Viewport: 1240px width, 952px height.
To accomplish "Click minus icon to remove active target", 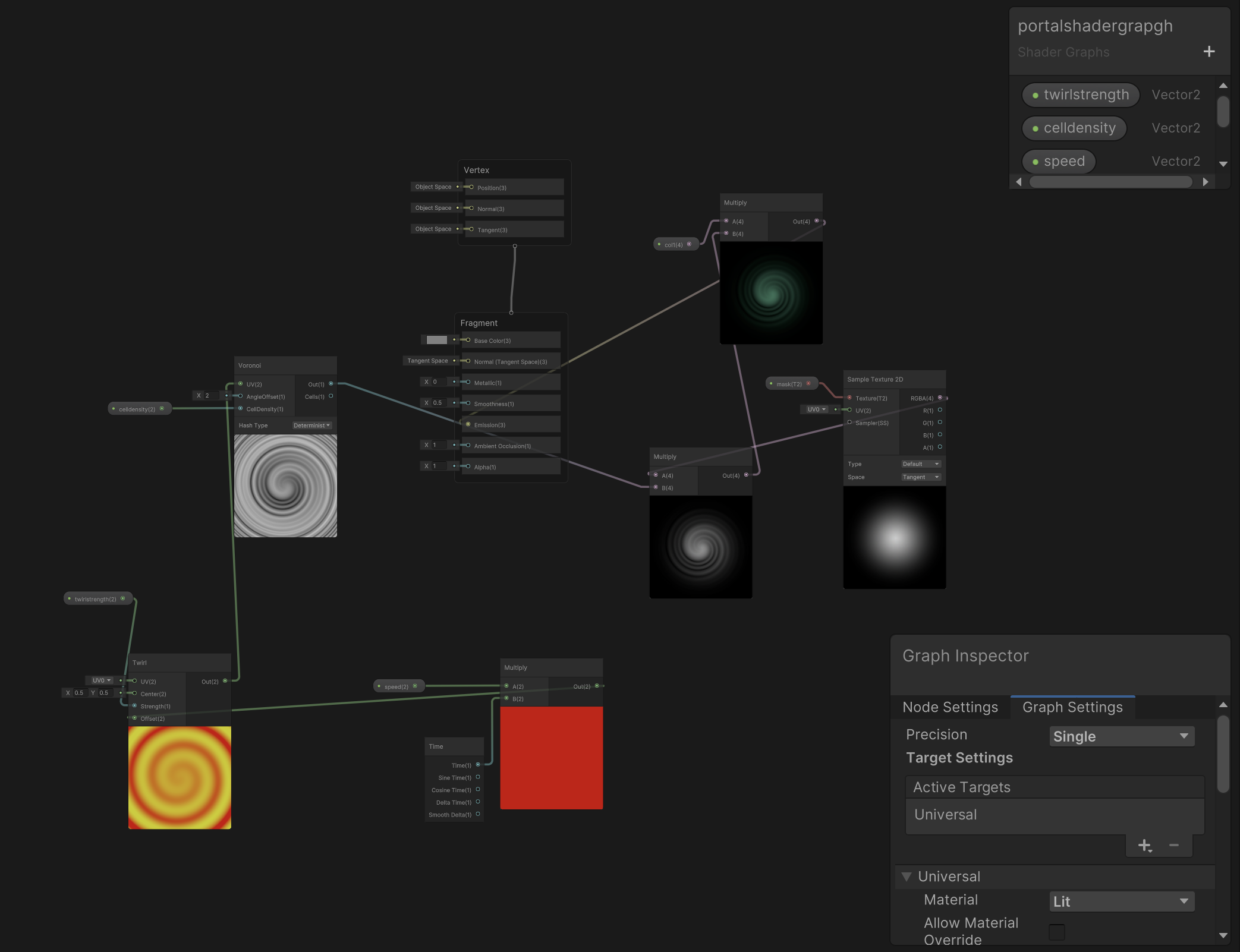I will pos(1173,845).
